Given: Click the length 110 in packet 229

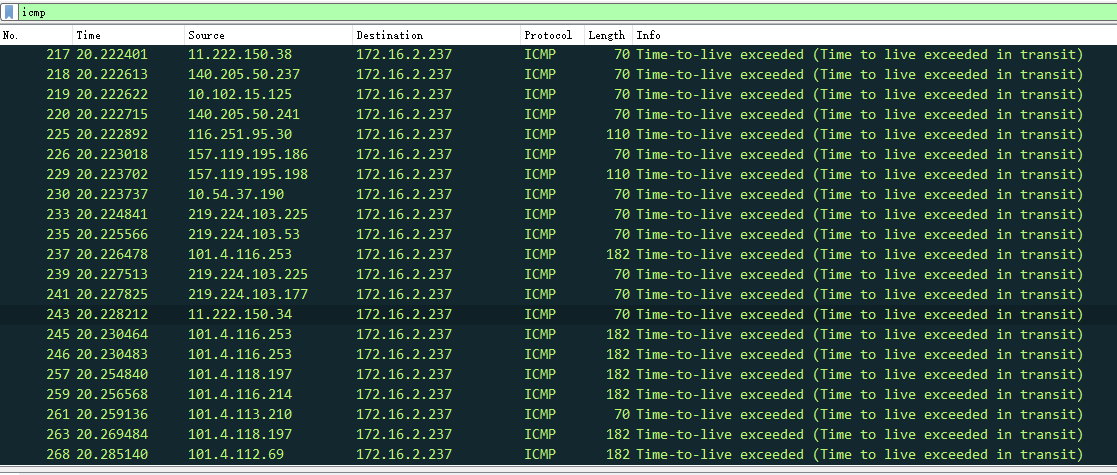Looking at the screenshot, I should click(x=618, y=174).
